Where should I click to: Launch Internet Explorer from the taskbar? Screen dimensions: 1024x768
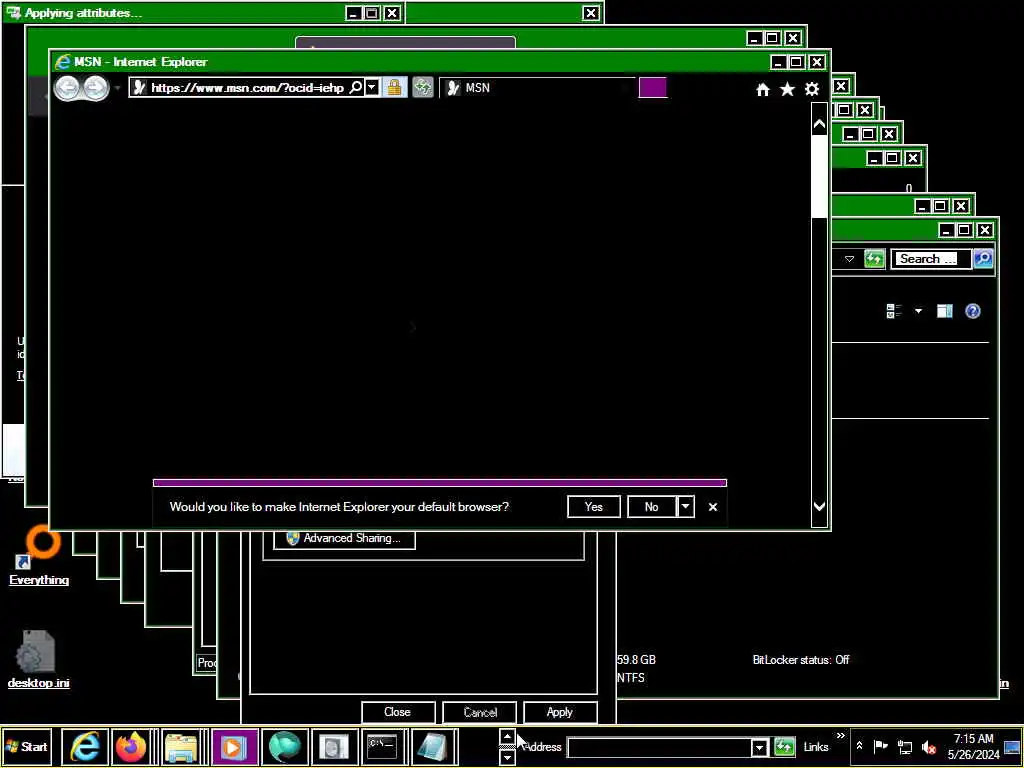pyautogui.click(x=85, y=746)
